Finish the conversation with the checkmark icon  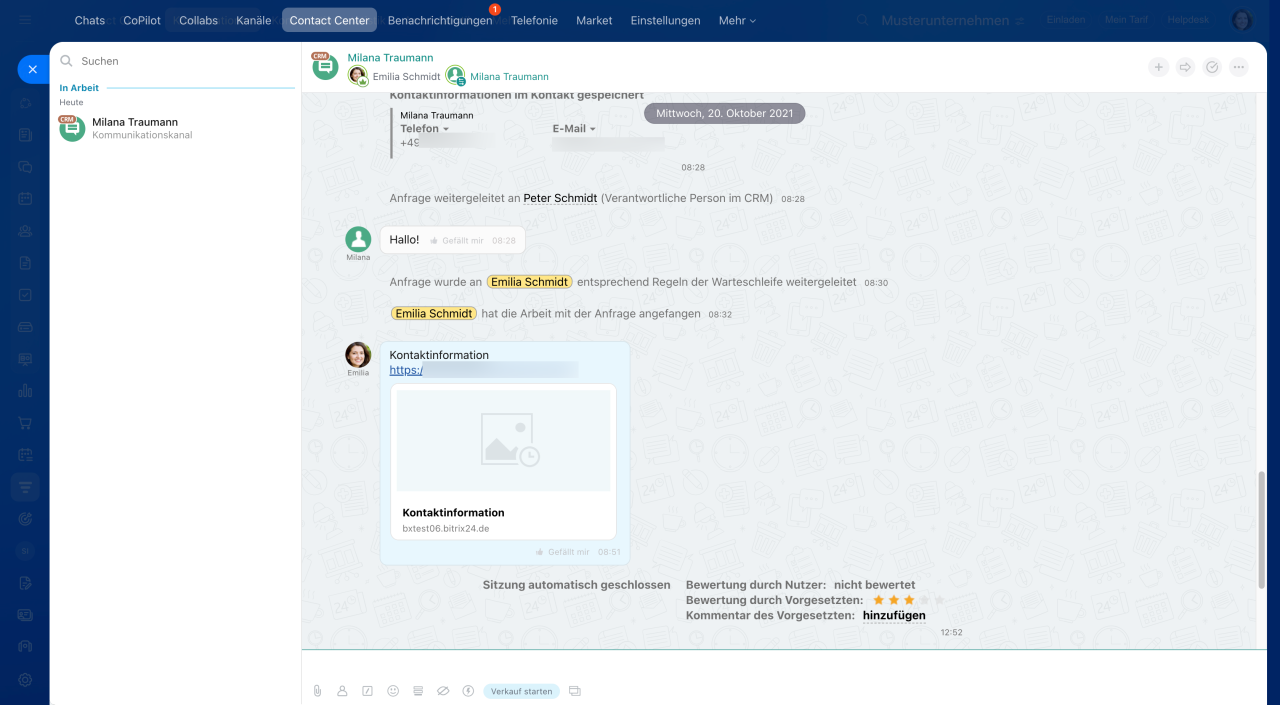tap(1212, 67)
